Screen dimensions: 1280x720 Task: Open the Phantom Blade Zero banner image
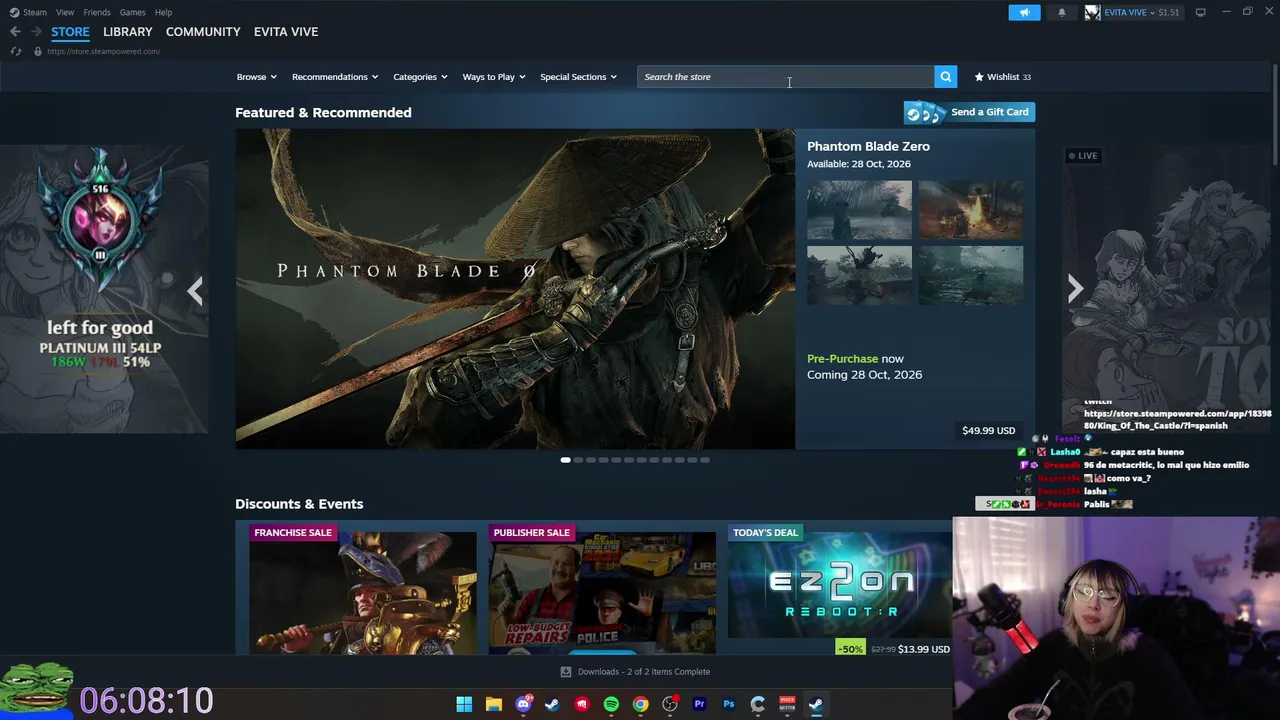[x=515, y=289]
